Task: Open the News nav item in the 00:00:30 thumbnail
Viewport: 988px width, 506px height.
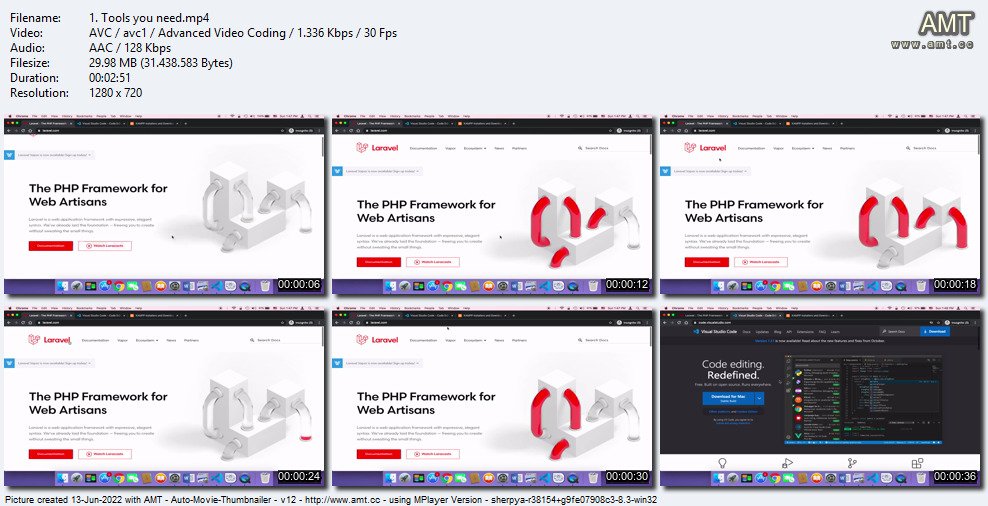Action: click(x=499, y=340)
